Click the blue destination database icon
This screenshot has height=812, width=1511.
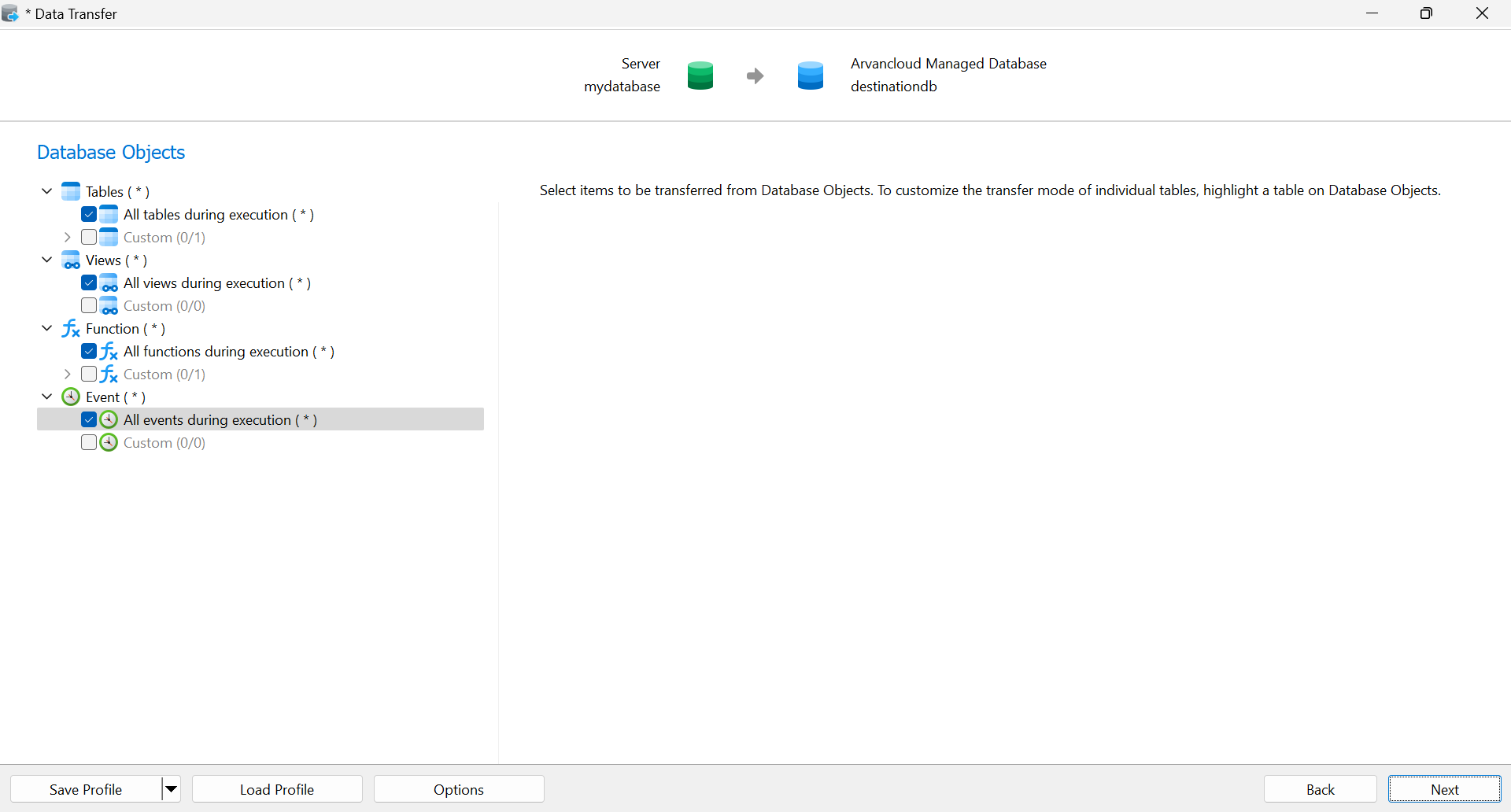coord(810,76)
